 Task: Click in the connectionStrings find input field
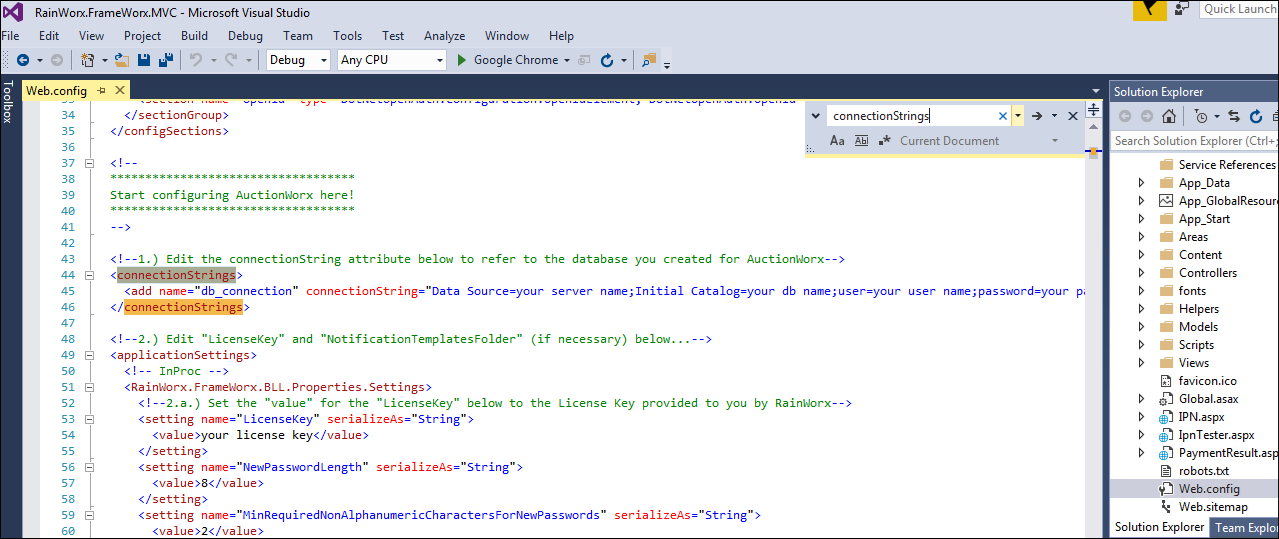[912, 116]
